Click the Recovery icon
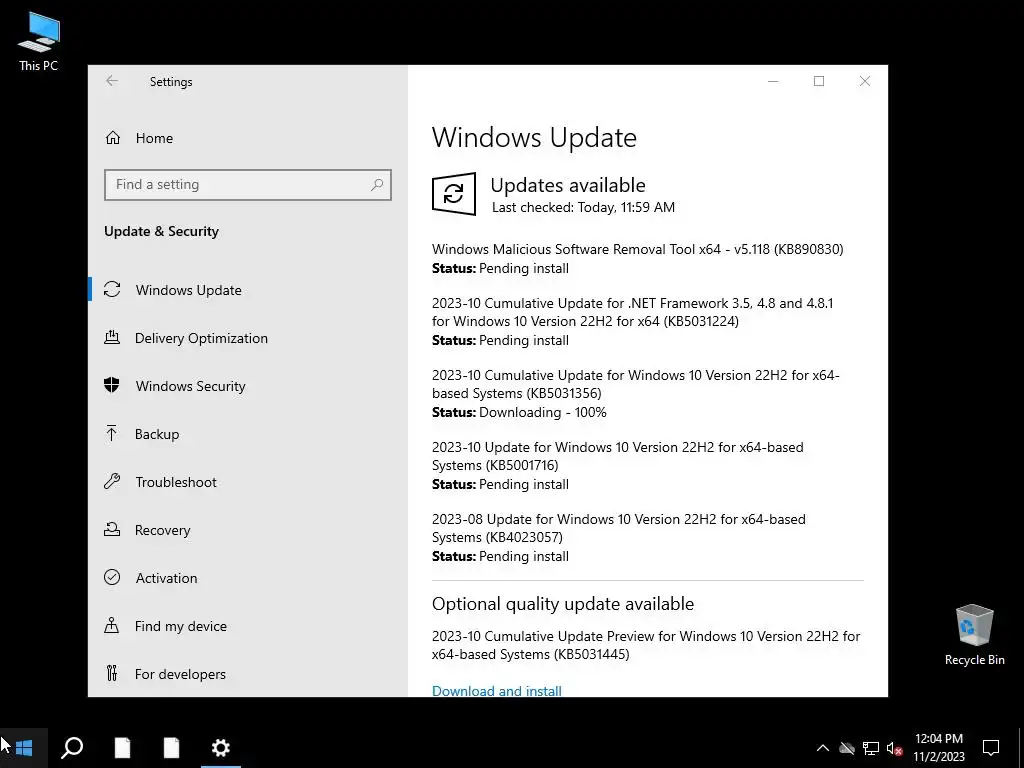 [112, 529]
